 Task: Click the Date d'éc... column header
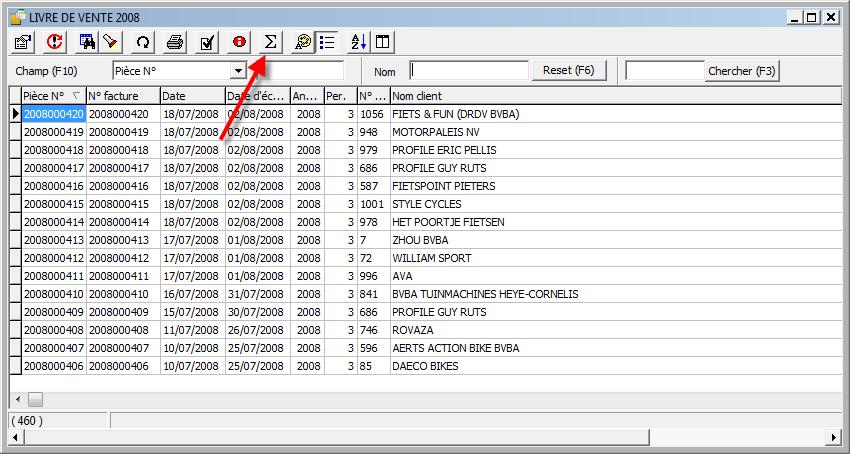[257, 96]
